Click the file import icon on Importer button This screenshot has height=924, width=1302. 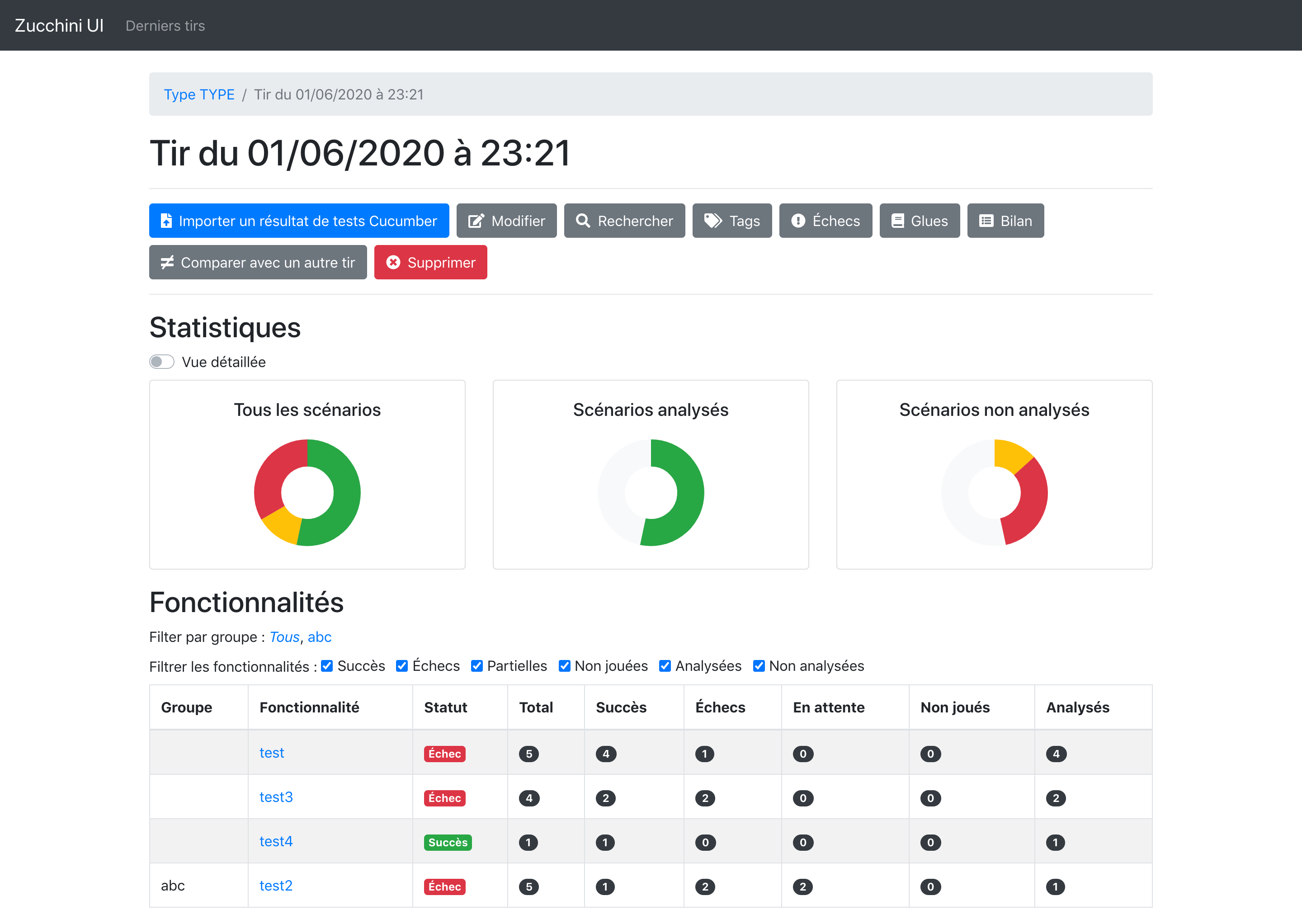(x=166, y=221)
